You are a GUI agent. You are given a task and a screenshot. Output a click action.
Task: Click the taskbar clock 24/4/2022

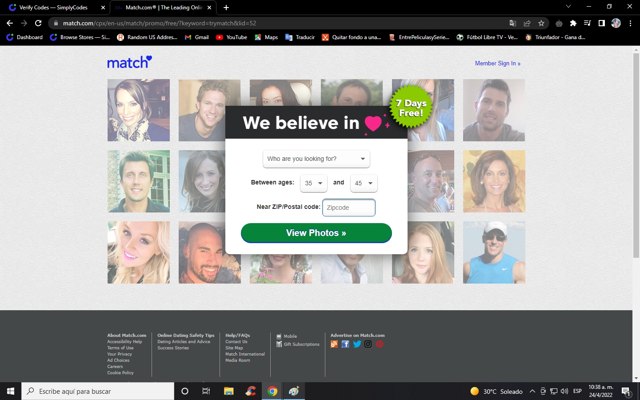[x=601, y=391]
